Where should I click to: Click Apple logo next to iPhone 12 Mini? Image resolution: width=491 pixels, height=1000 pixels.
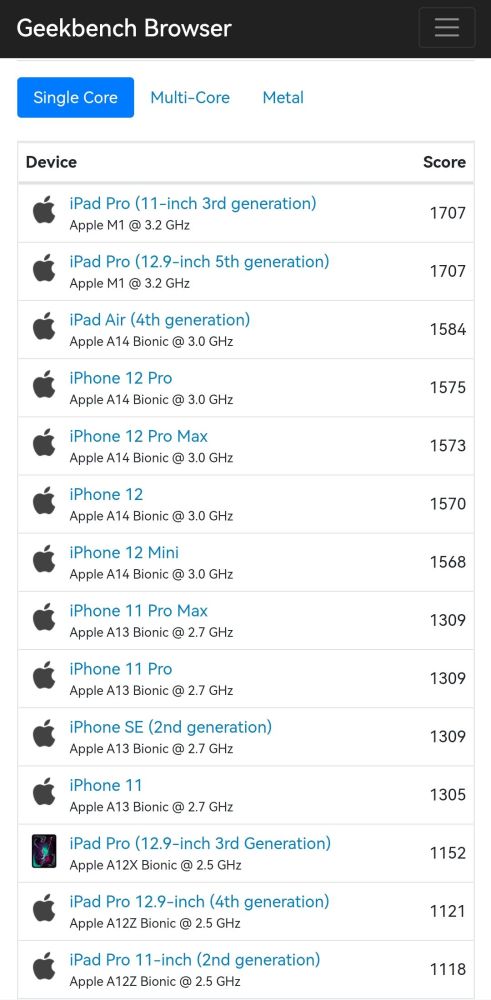click(x=44, y=559)
